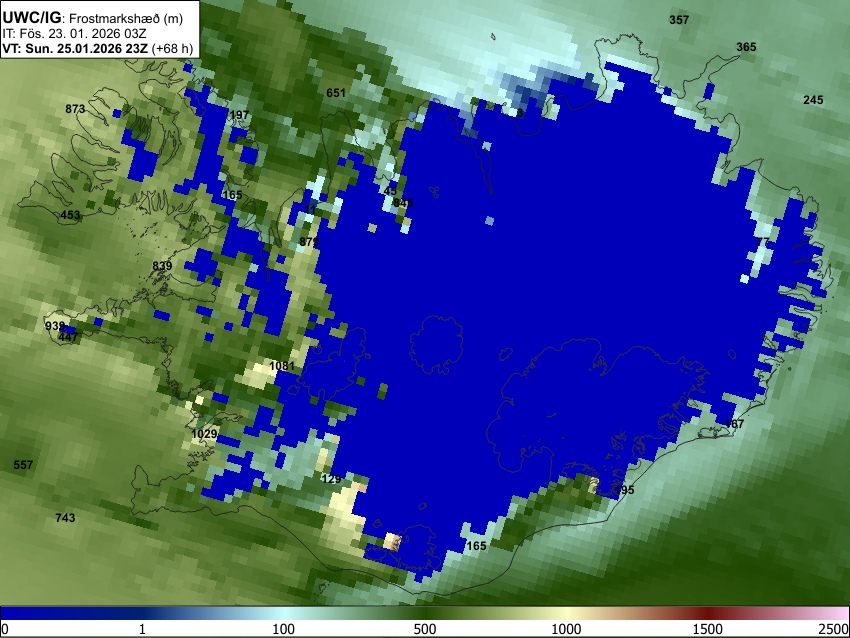Click the '1' tick on the color scale
Screen dimensions: 850x638
(x=142, y=629)
